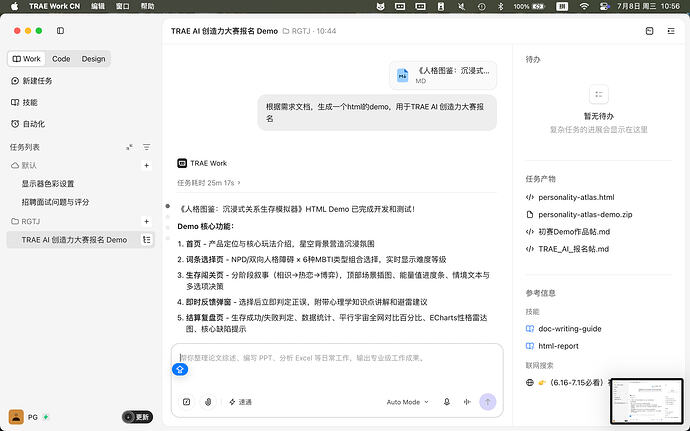Toggle the sidebar panel icon
The image size is (690, 431).
(60, 30)
